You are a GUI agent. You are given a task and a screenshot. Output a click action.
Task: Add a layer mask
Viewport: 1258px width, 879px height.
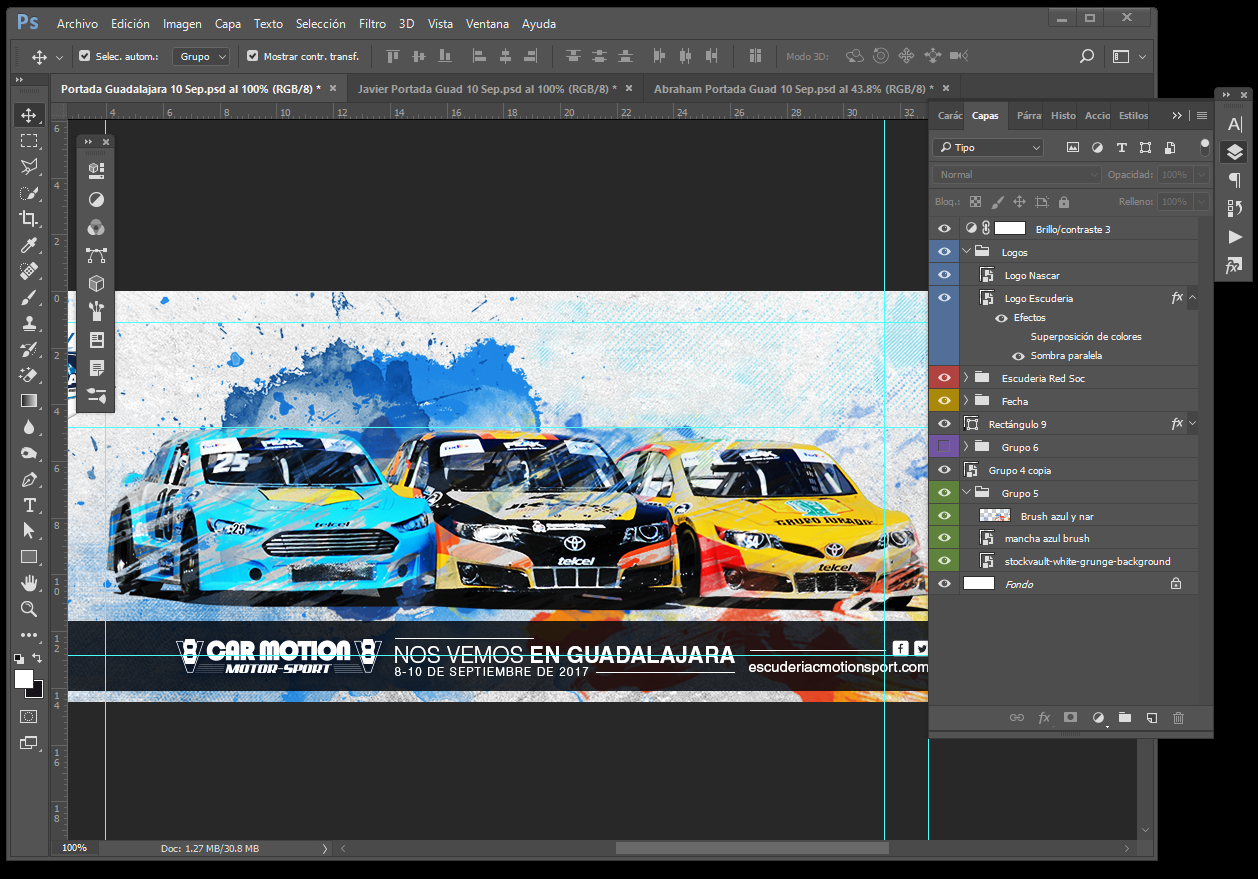(x=1070, y=718)
